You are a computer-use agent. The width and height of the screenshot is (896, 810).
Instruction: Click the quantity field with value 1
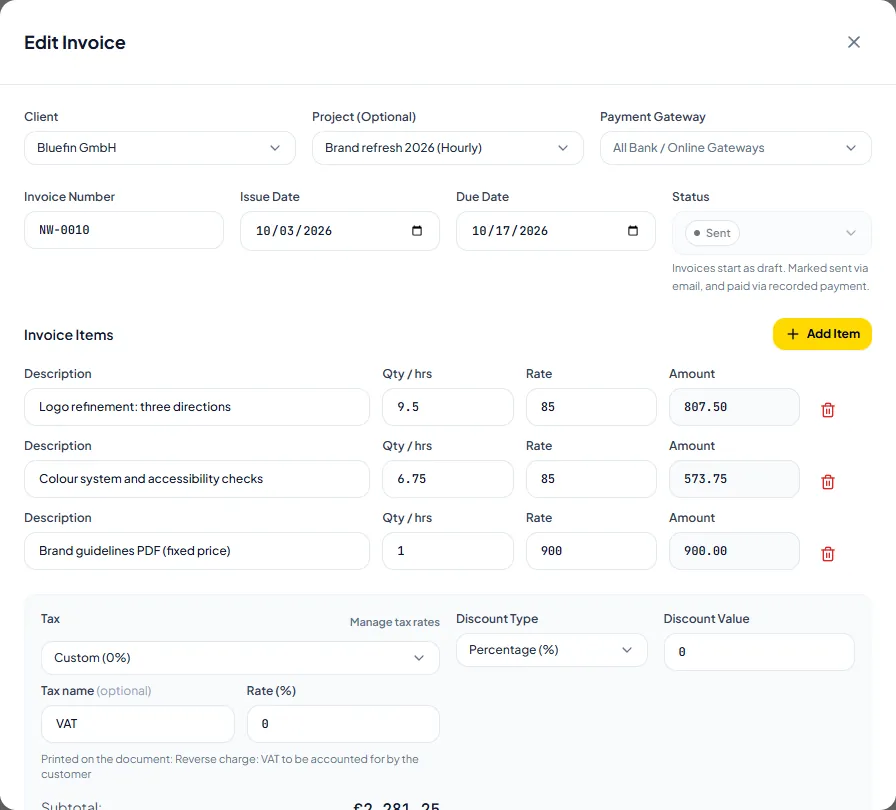[447, 551]
